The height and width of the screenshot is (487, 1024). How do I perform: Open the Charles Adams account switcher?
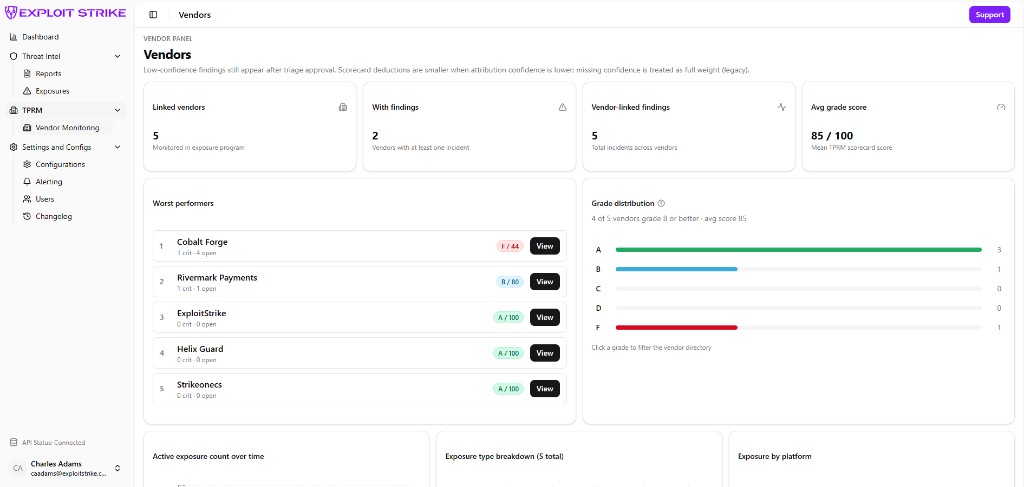coord(118,468)
